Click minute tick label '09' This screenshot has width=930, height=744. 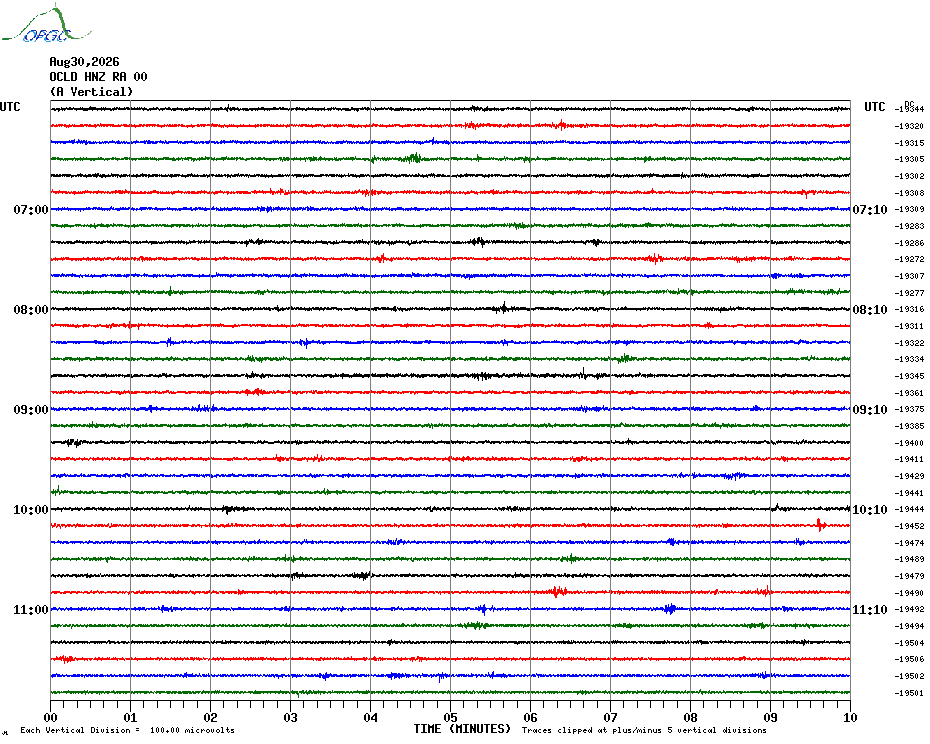(x=770, y=717)
